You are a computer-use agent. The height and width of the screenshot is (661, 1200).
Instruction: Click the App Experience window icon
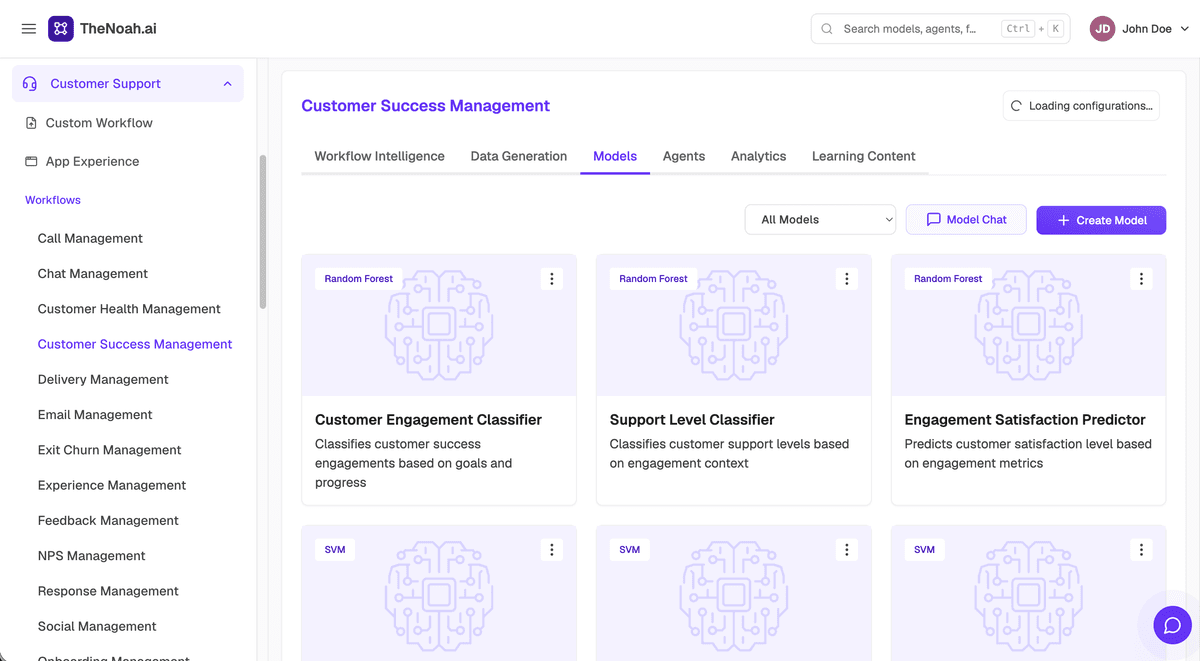31,161
